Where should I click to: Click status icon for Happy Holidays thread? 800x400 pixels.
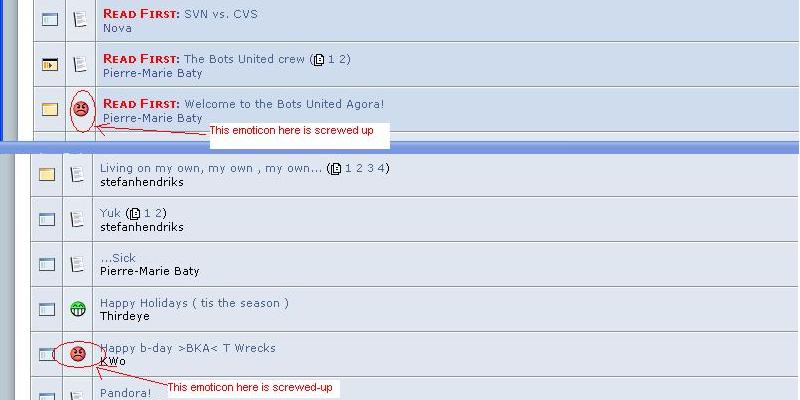47,309
